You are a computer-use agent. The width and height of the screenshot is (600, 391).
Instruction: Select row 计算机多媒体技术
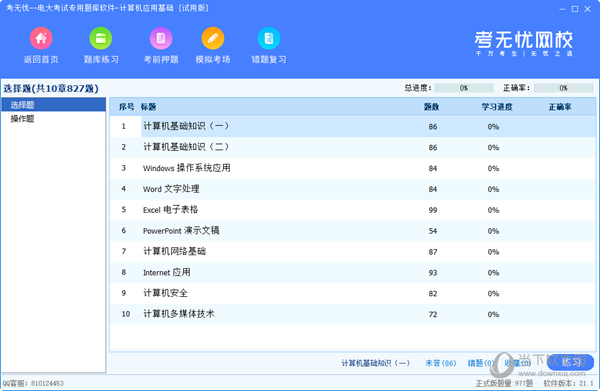353,314
